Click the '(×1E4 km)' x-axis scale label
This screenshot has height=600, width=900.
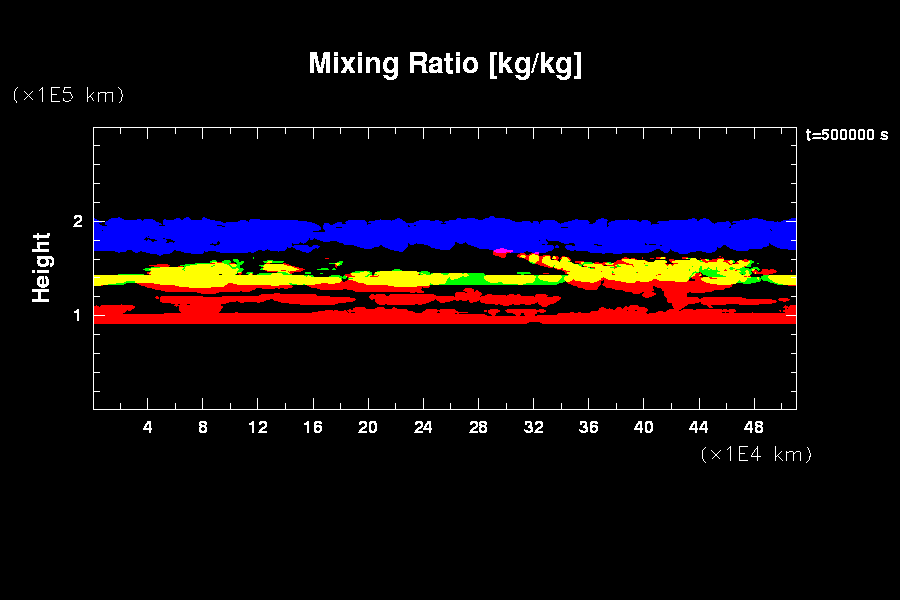pyautogui.click(x=756, y=454)
